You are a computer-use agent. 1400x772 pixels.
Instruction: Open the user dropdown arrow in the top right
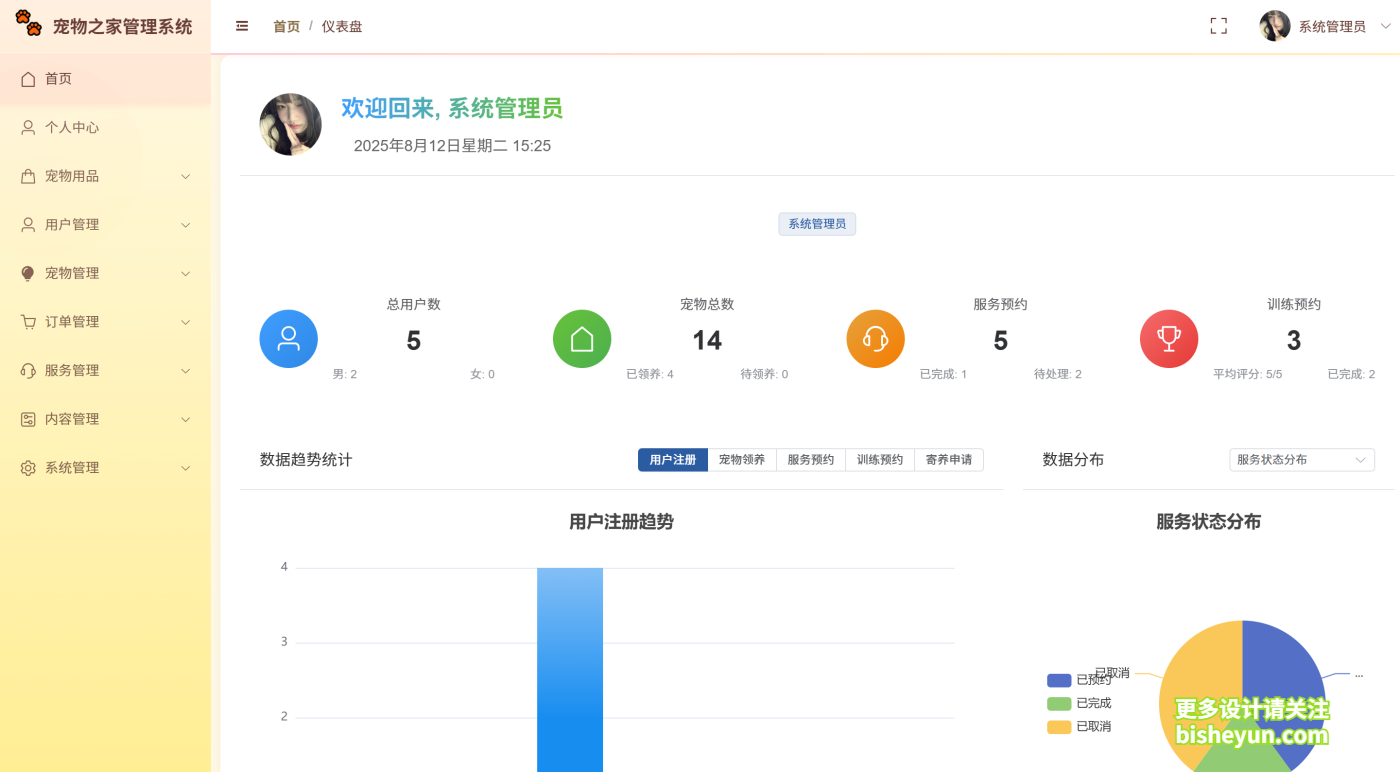pyautogui.click(x=1385, y=26)
